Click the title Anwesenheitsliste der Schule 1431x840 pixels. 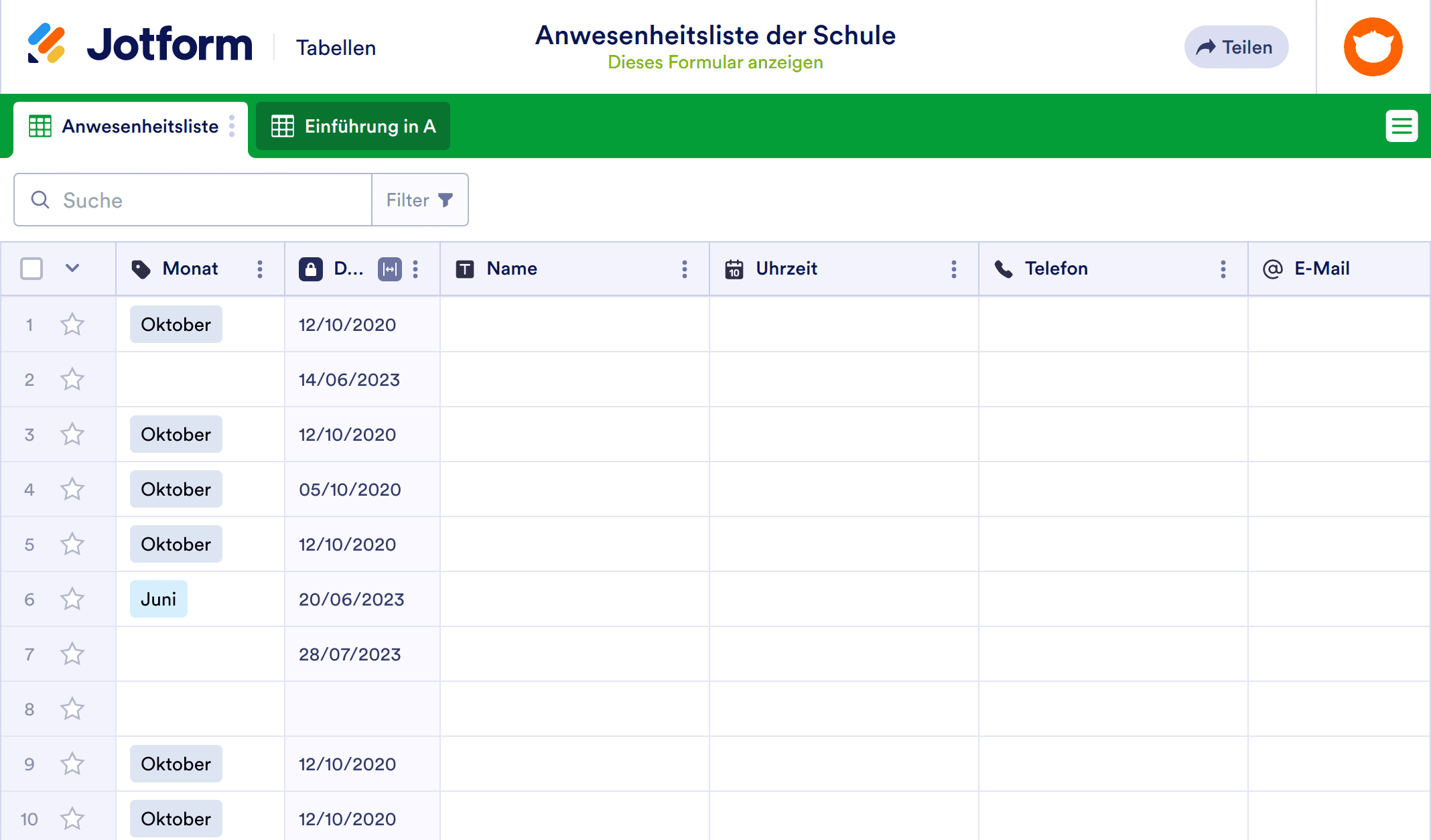click(x=715, y=35)
